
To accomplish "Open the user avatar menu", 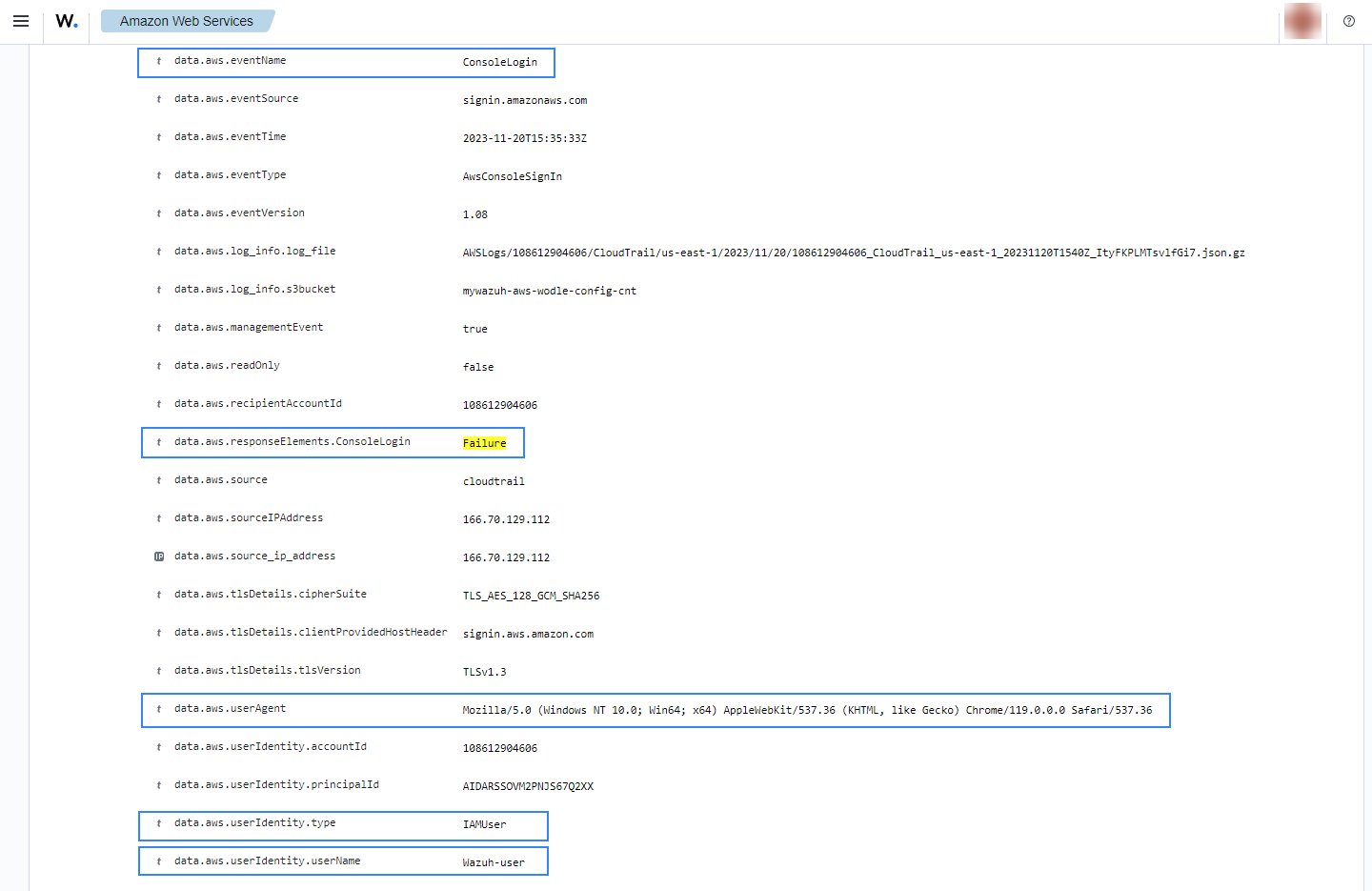I will click(x=1301, y=21).
